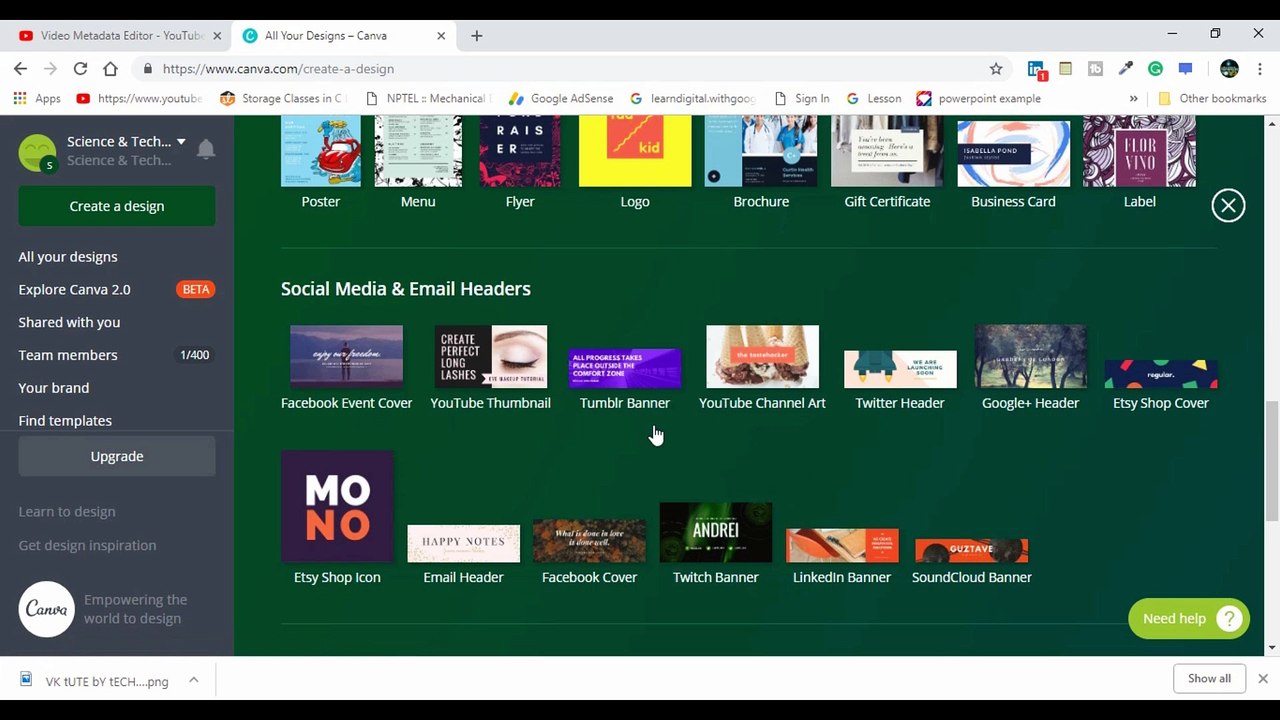
Task: Open the Other bookmarks folder
Action: (1212, 99)
